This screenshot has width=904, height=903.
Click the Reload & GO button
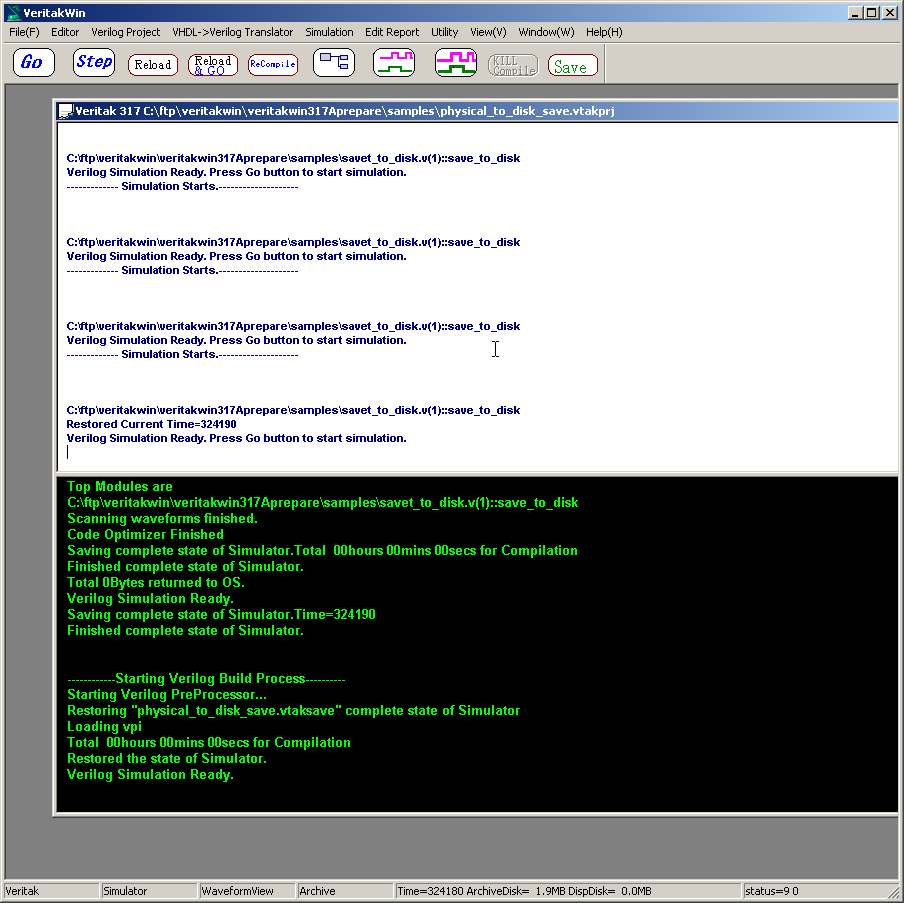pyautogui.click(x=213, y=65)
